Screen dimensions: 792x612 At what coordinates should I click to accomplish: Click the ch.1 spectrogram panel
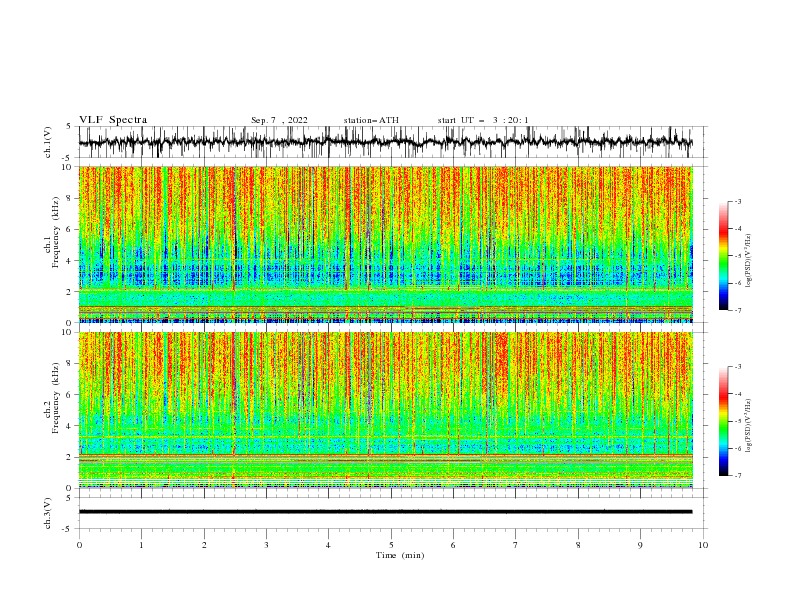[385, 244]
